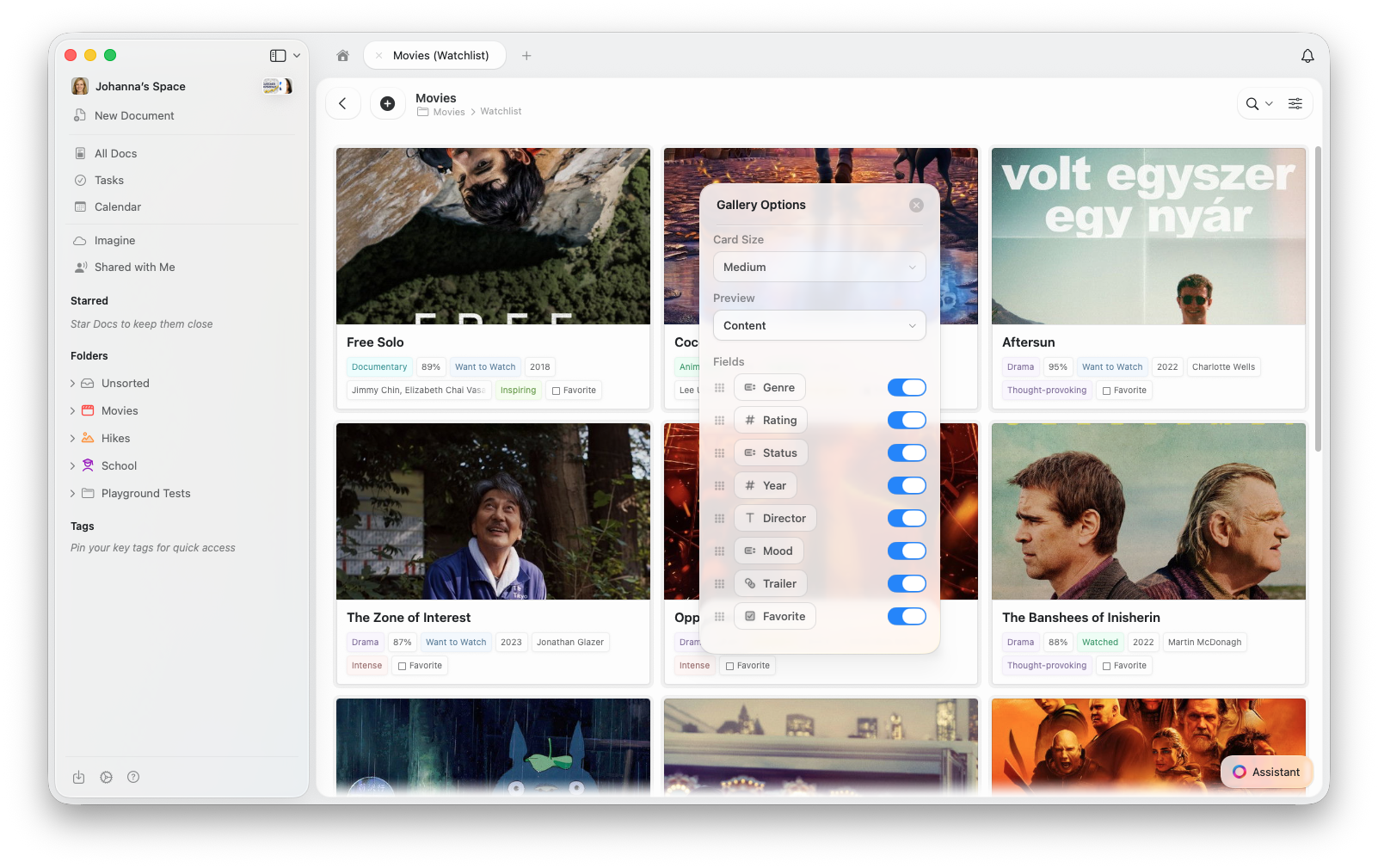Grab the Rating field drag handle
Viewport: 1378px width, 868px height.
[719, 421]
